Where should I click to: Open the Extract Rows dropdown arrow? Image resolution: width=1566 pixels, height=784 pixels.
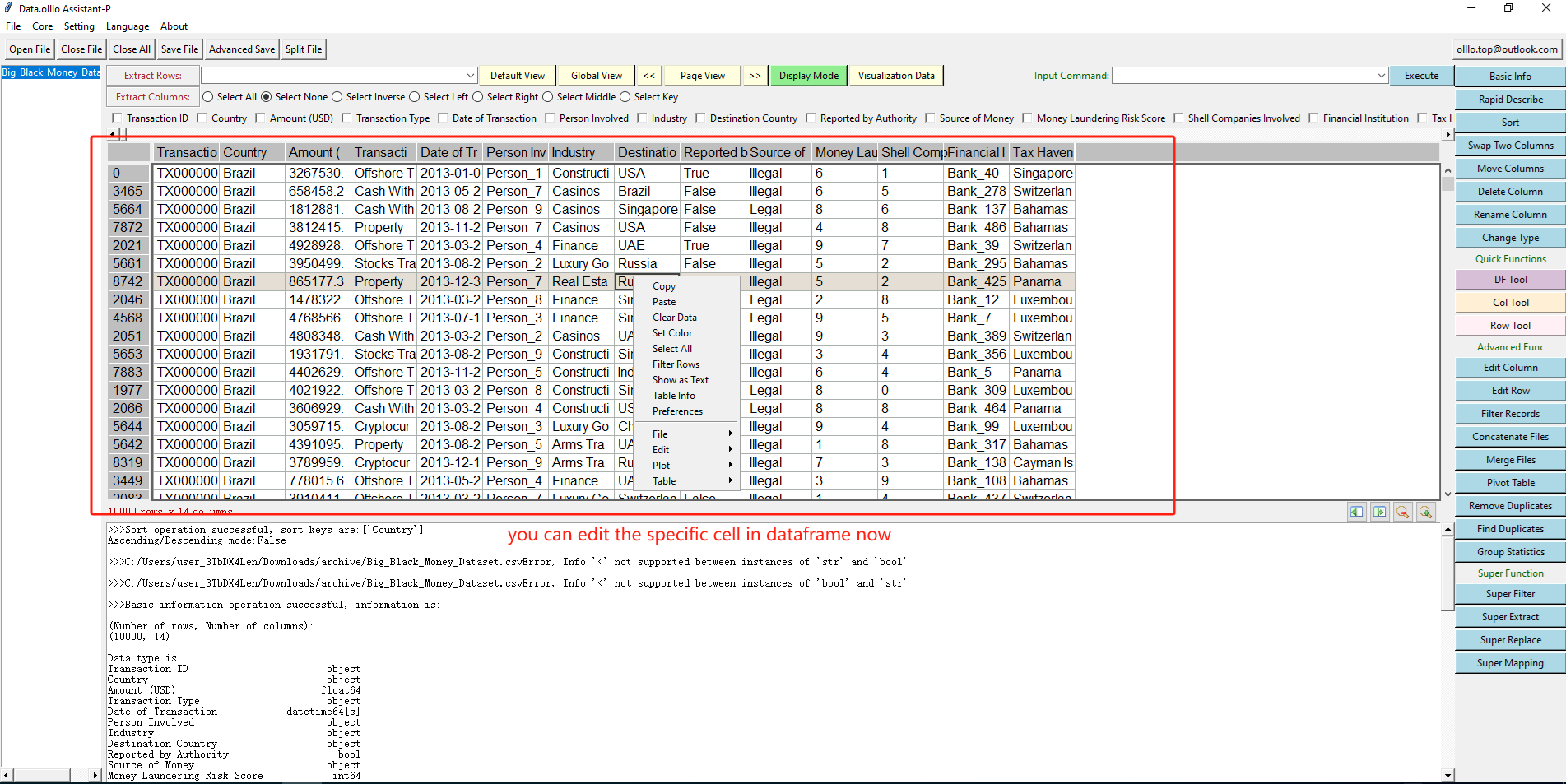[471, 76]
